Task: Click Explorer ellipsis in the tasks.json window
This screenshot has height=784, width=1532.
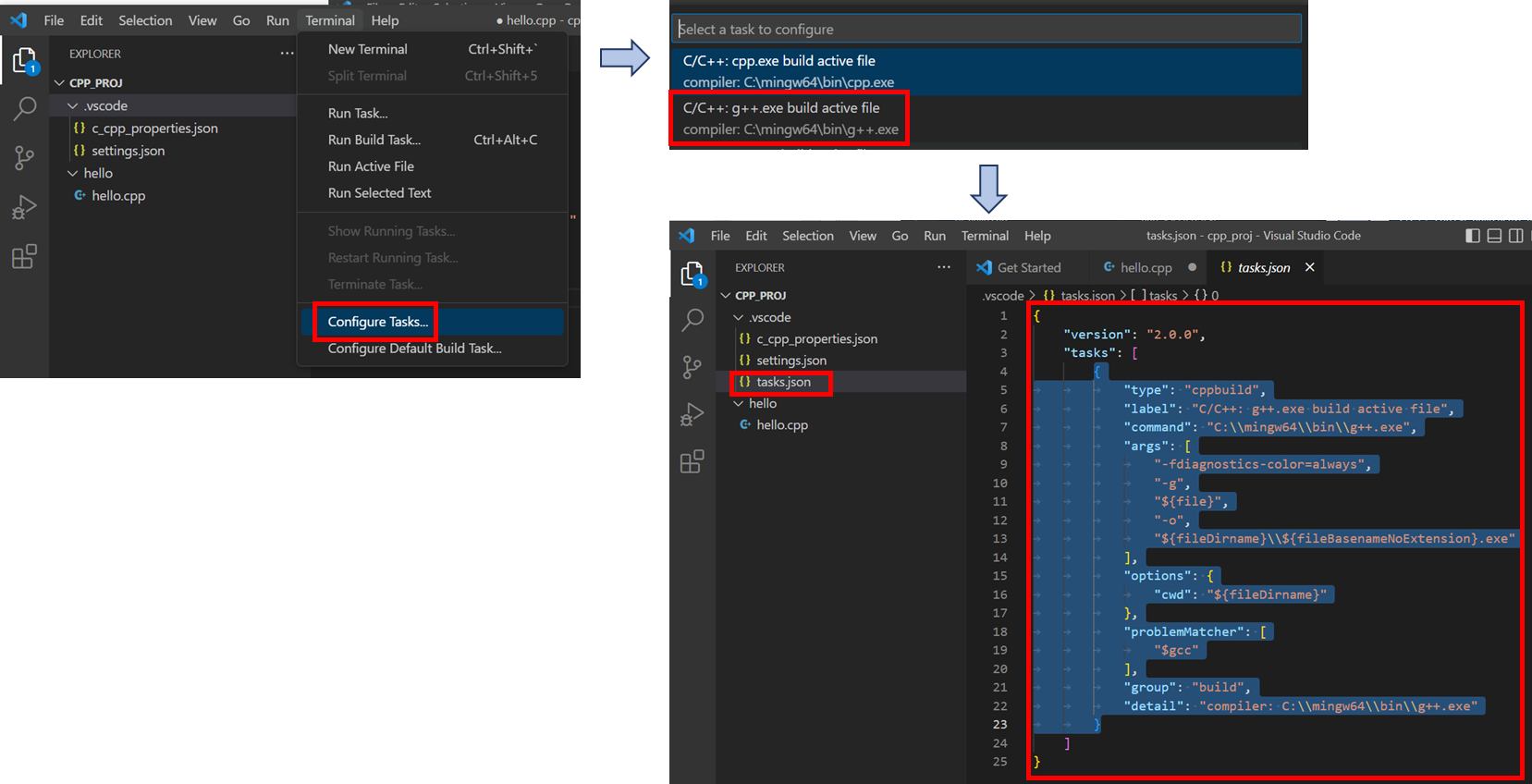Action: [943, 267]
